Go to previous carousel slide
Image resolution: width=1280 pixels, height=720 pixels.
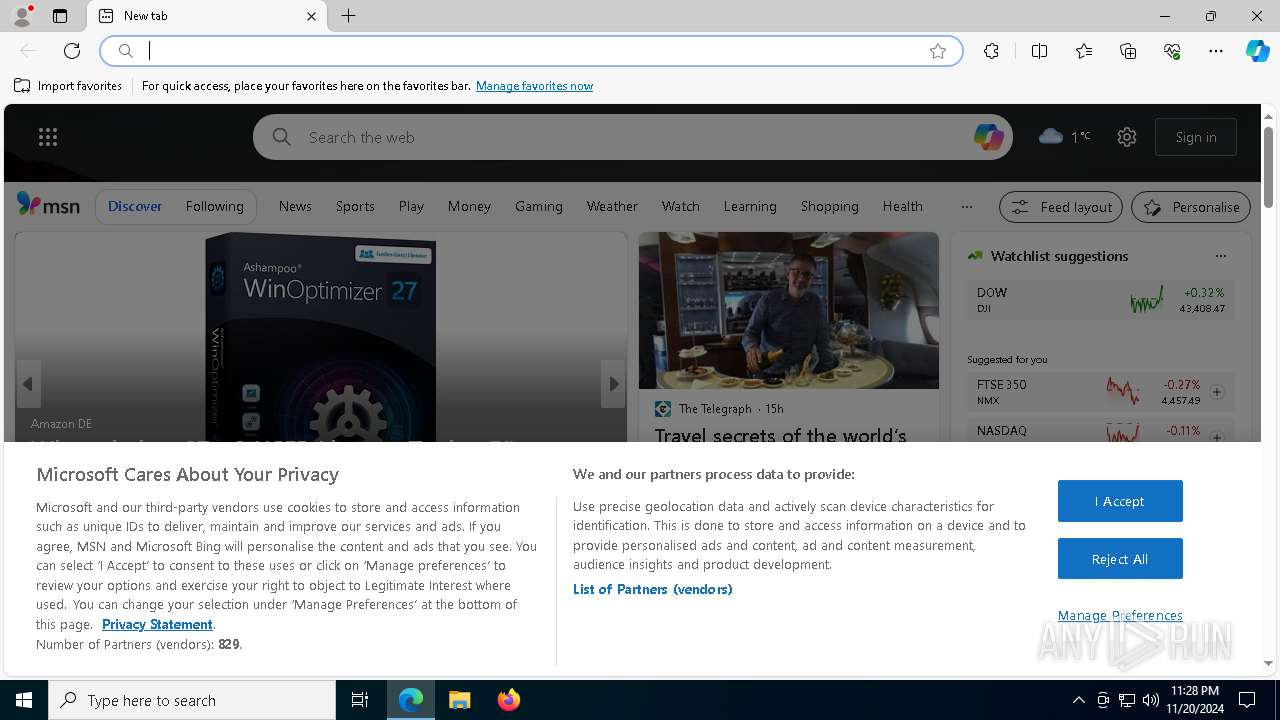click(x=28, y=384)
